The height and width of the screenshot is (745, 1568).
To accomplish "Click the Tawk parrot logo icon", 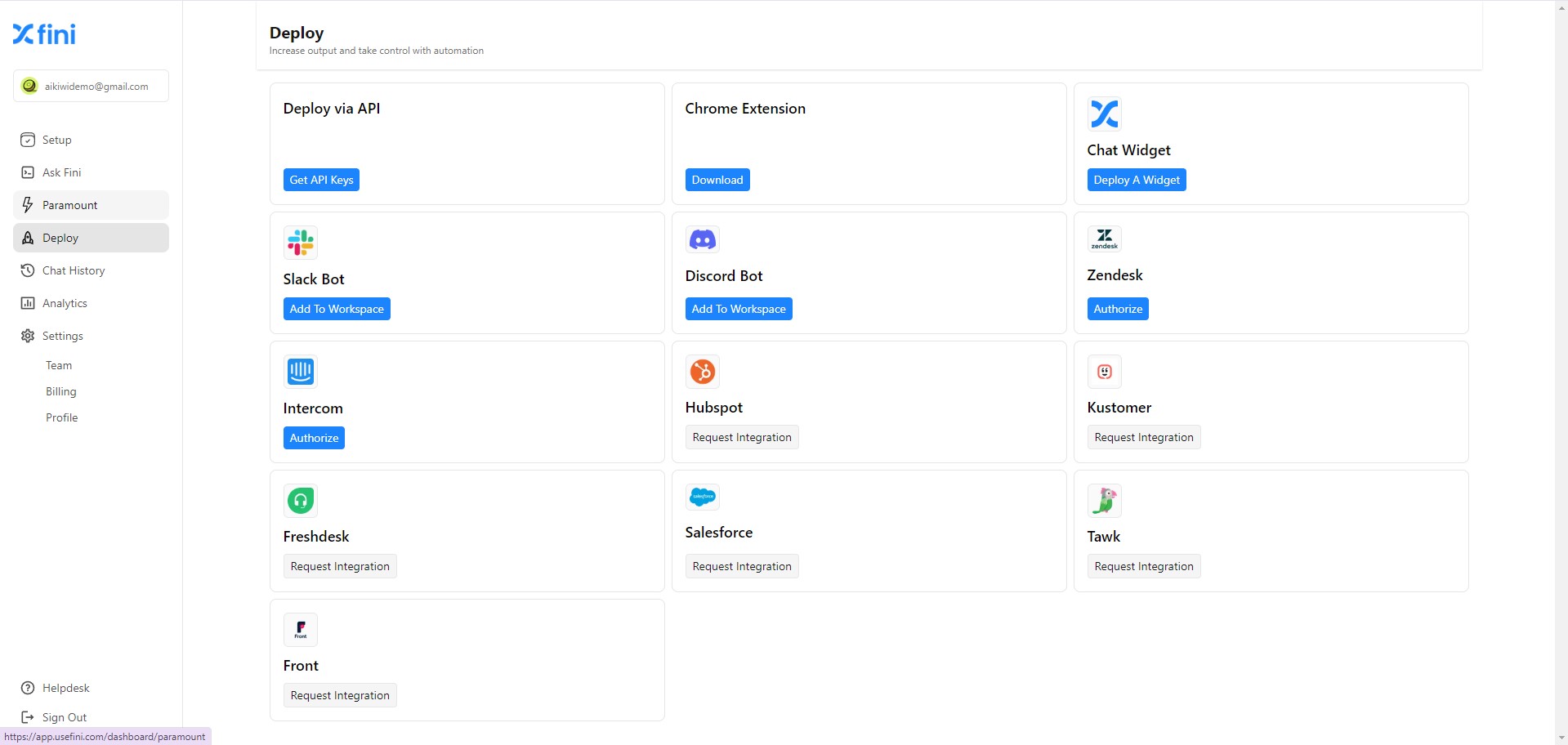I will coord(1105,501).
